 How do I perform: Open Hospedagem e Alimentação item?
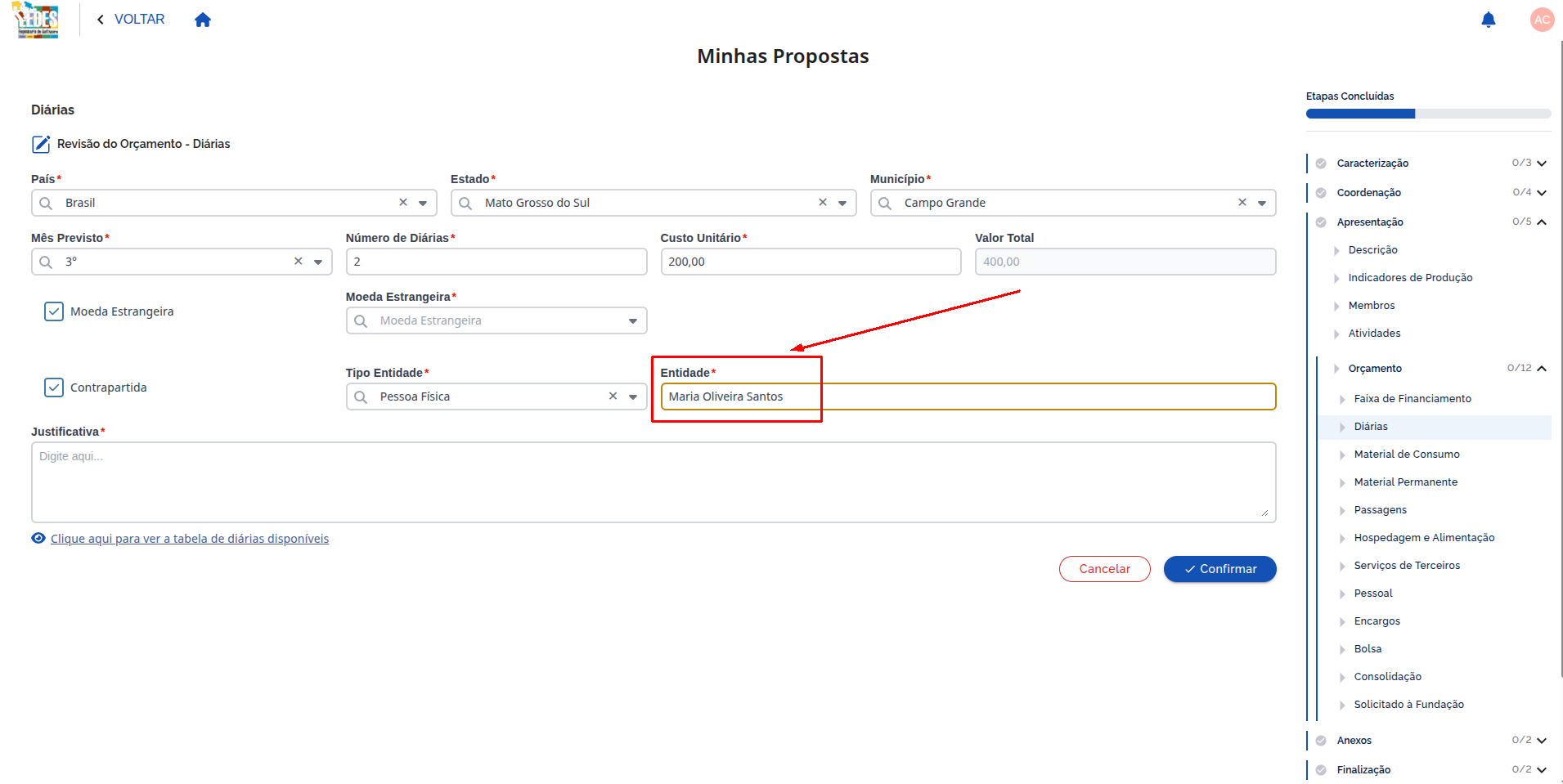(1424, 538)
